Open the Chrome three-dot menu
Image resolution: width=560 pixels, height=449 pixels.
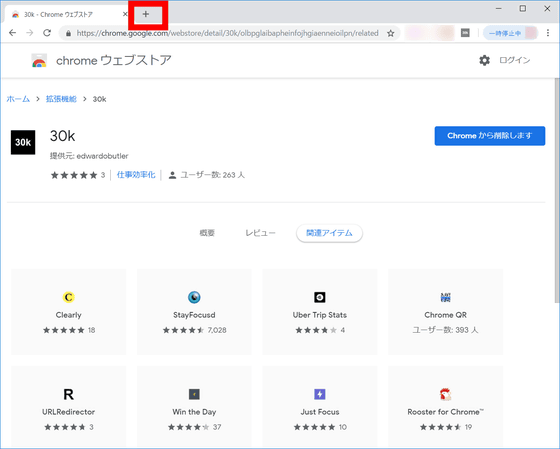[548, 33]
